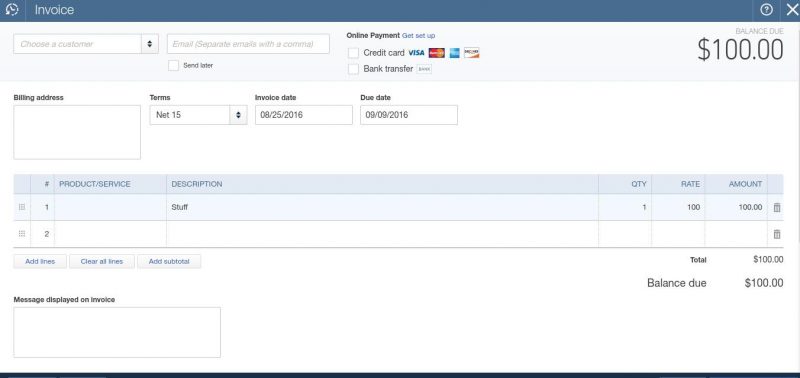Click the Visa card logo
800x378 pixels.
(x=416, y=53)
